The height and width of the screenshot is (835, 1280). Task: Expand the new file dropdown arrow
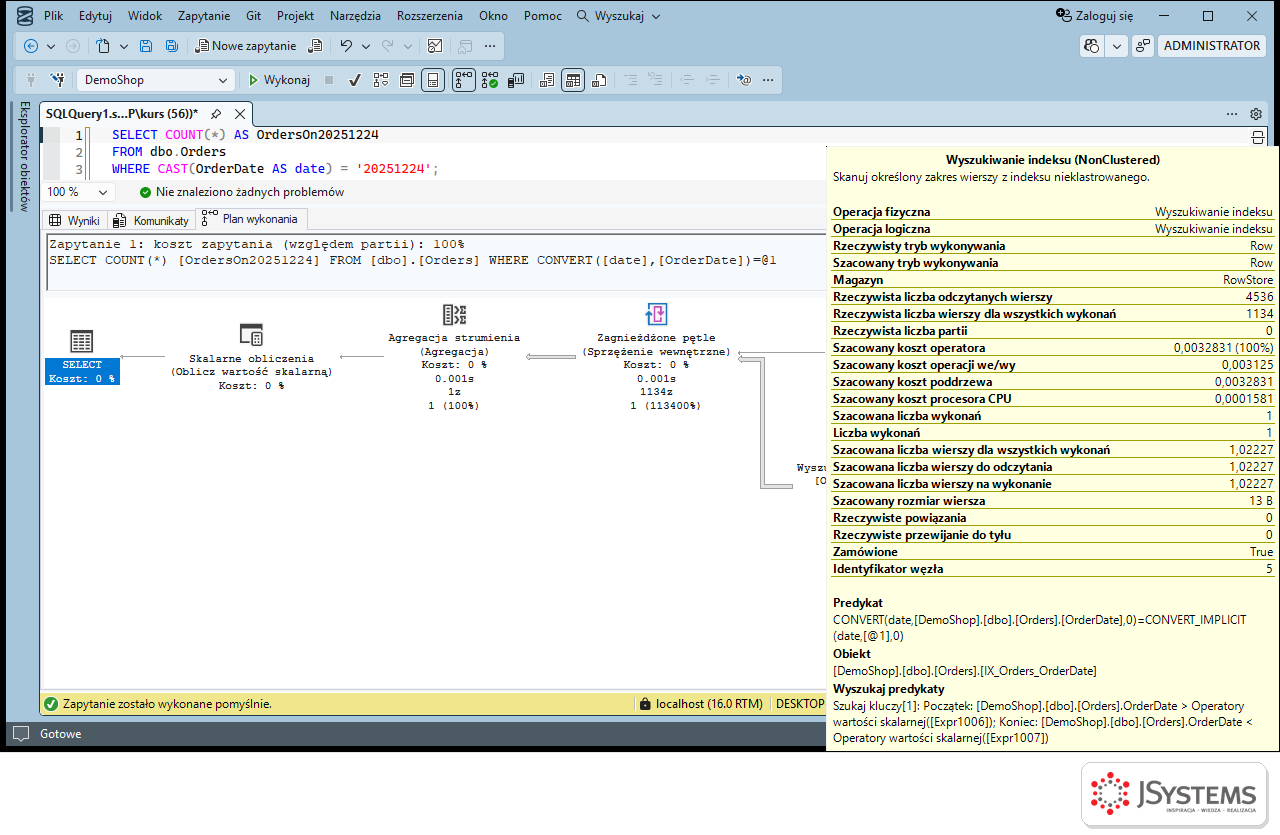pyautogui.click(x=124, y=46)
